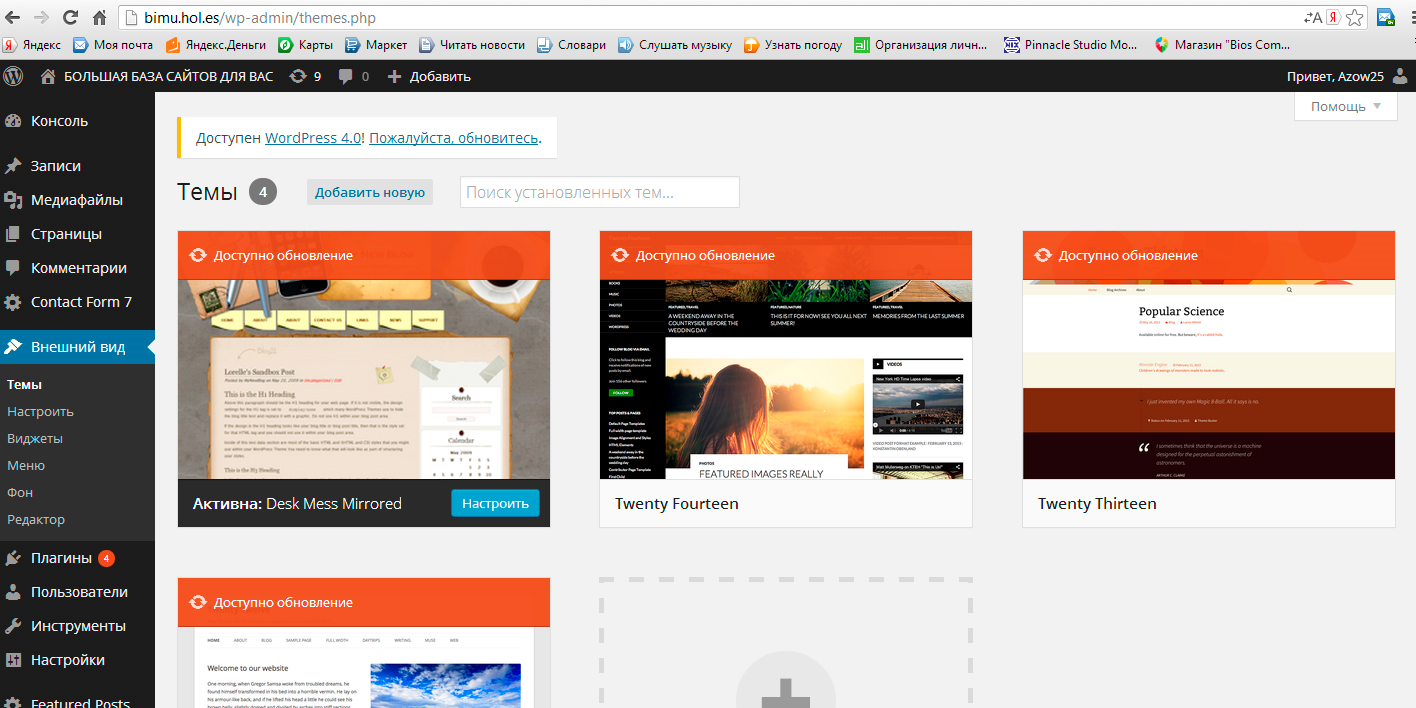Image resolution: width=1416 pixels, height=708 pixels.
Task: Open the Редактор submenu item
Action: 36,519
